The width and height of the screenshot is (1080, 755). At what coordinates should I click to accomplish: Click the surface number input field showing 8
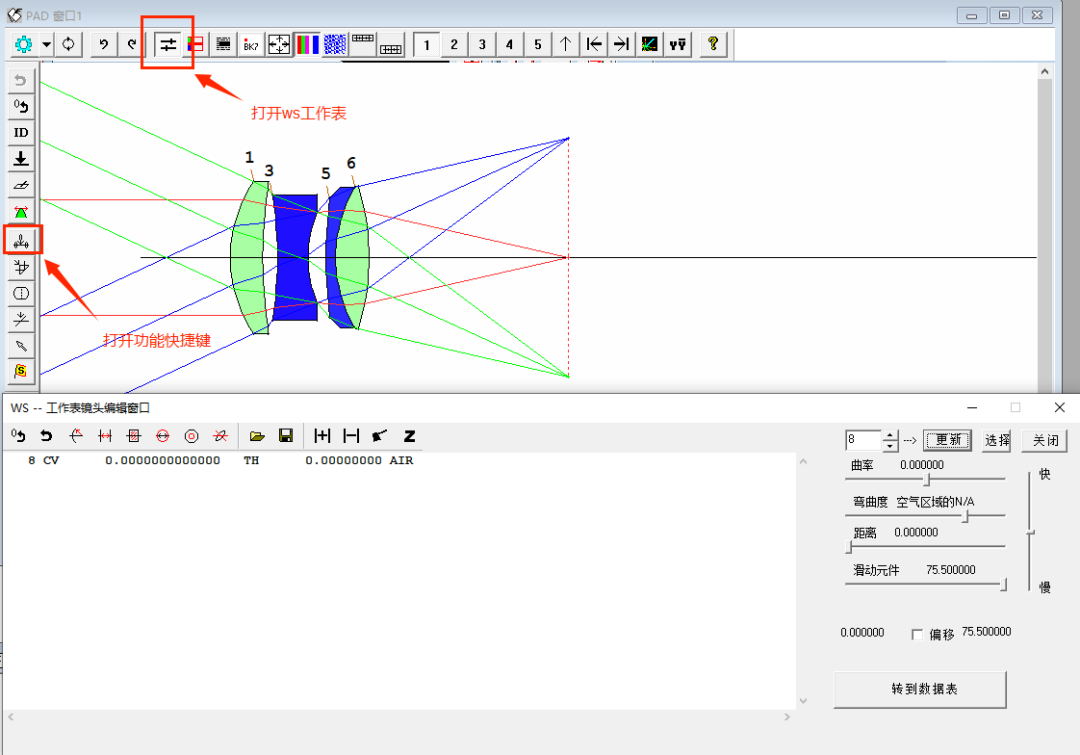[863, 439]
